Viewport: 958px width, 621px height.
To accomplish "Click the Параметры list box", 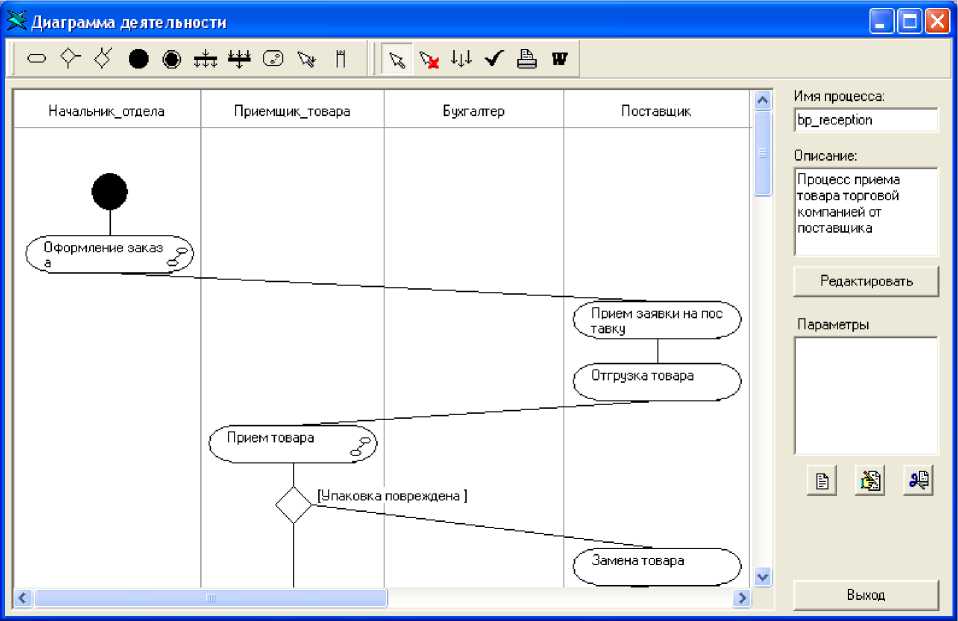I will [x=866, y=395].
